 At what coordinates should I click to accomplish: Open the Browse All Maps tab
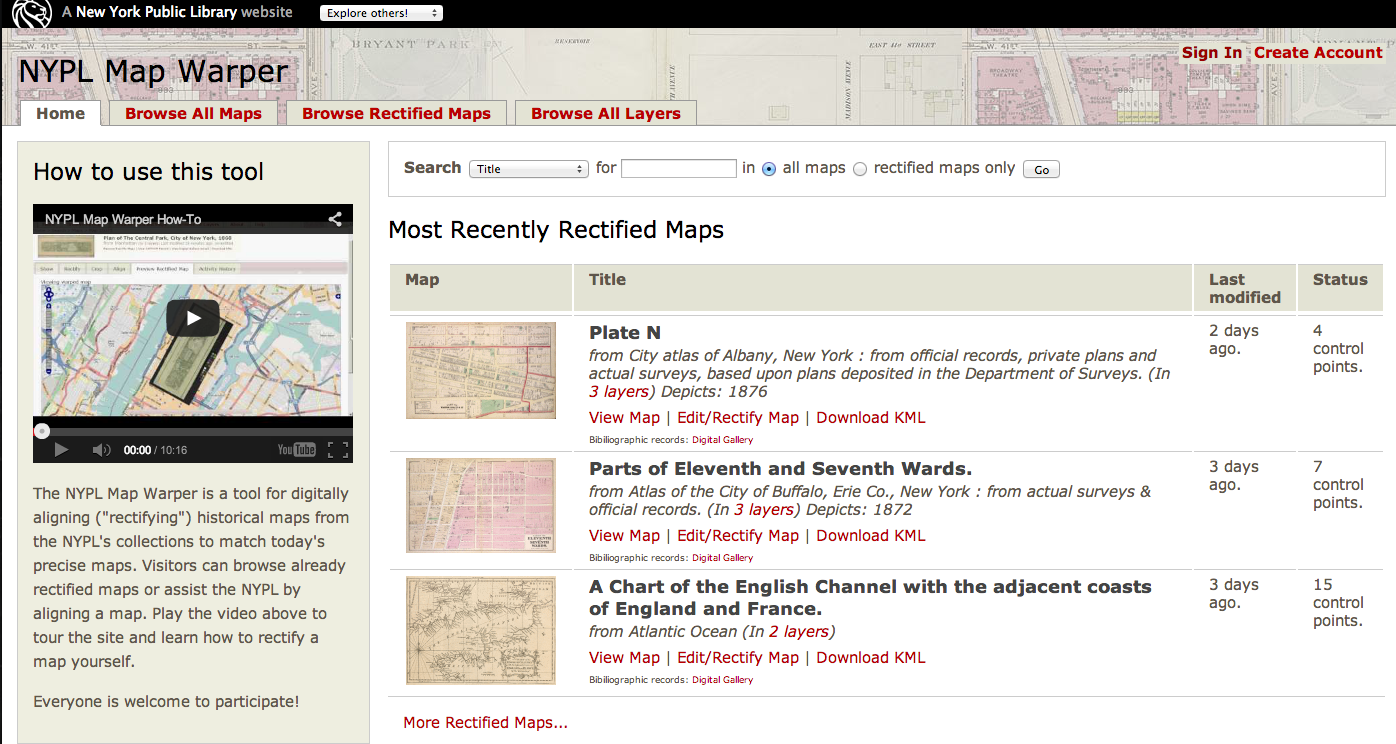[193, 113]
